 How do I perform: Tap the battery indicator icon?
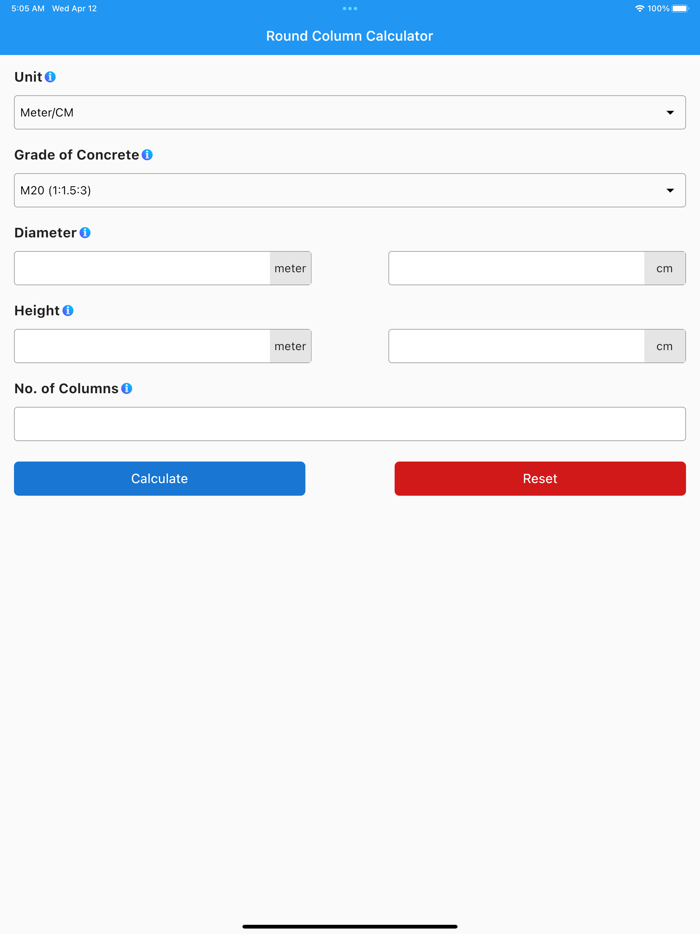pos(679,8)
